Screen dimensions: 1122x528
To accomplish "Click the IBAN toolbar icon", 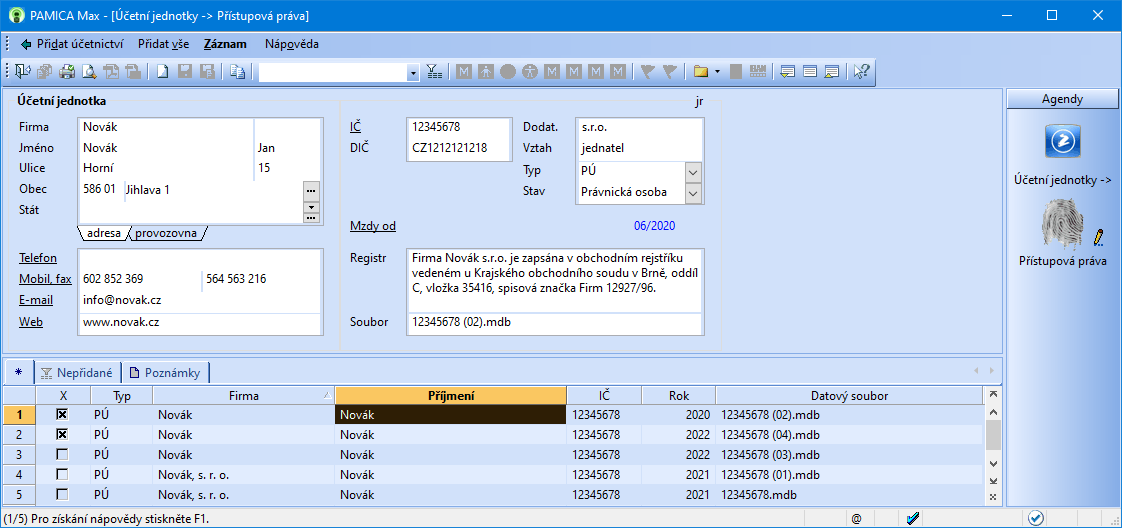I will (758, 71).
